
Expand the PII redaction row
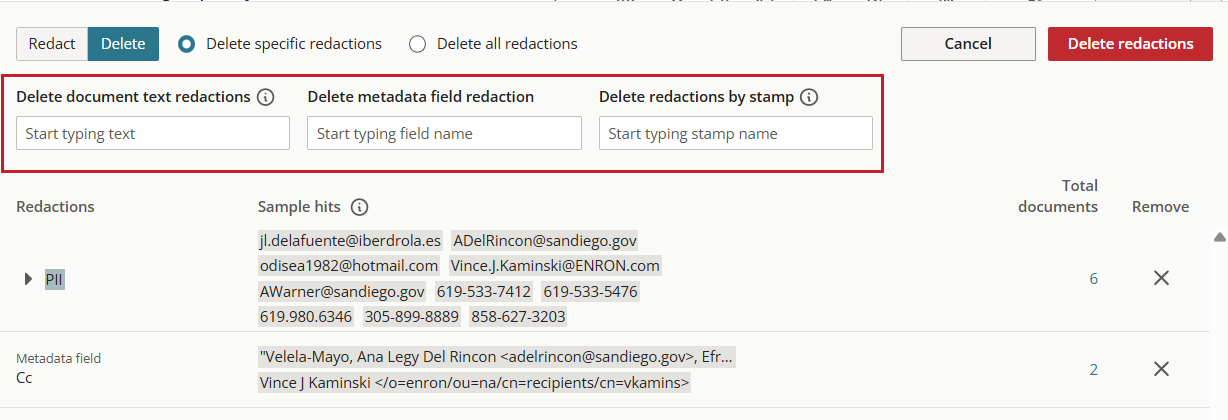(28, 279)
